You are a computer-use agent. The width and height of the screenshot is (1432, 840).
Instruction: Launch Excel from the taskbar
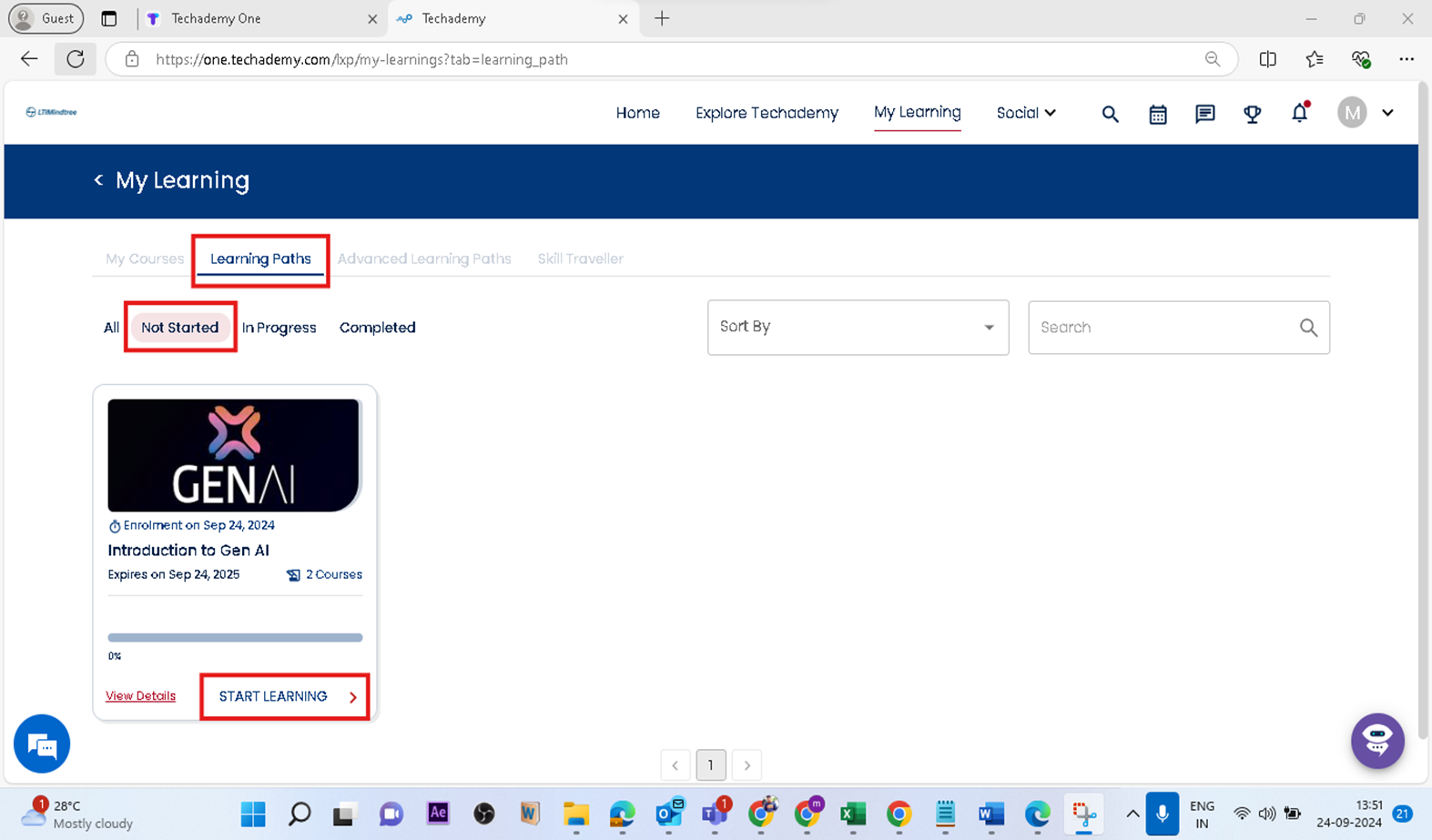[853, 814]
